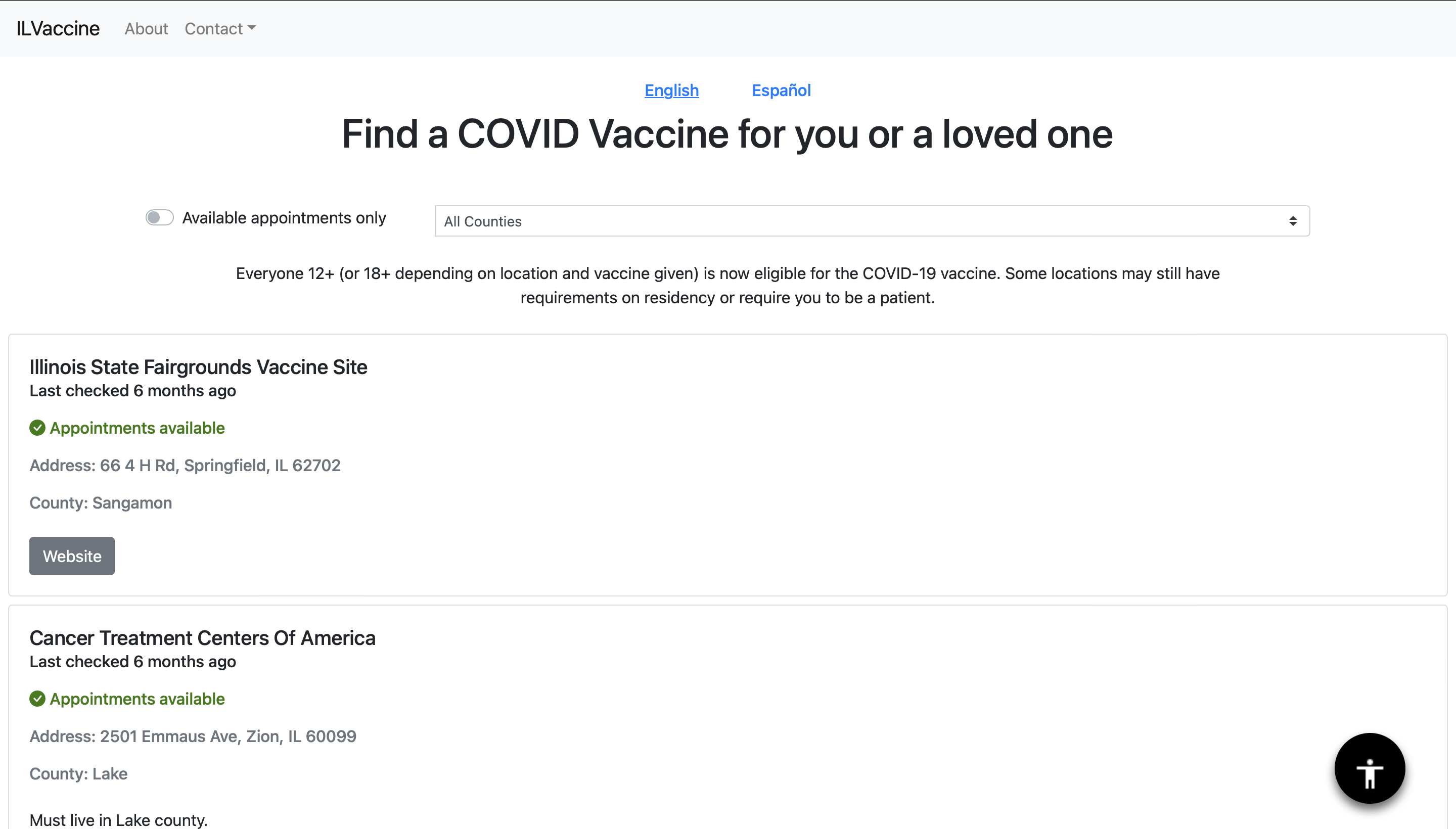The width and height of the screenshot is (1456, 829).
Task: Open the All Counties dropdown
Action: coord(871,221)
